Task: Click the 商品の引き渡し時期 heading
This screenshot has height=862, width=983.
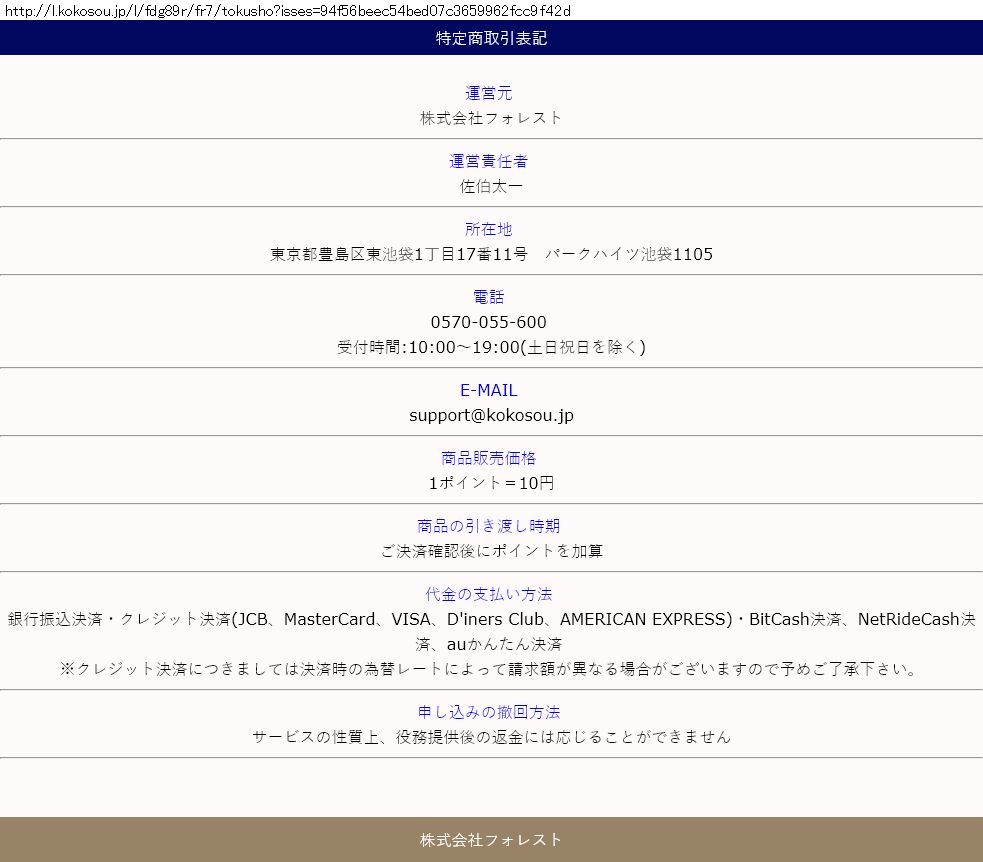Action: pos(488,526)
